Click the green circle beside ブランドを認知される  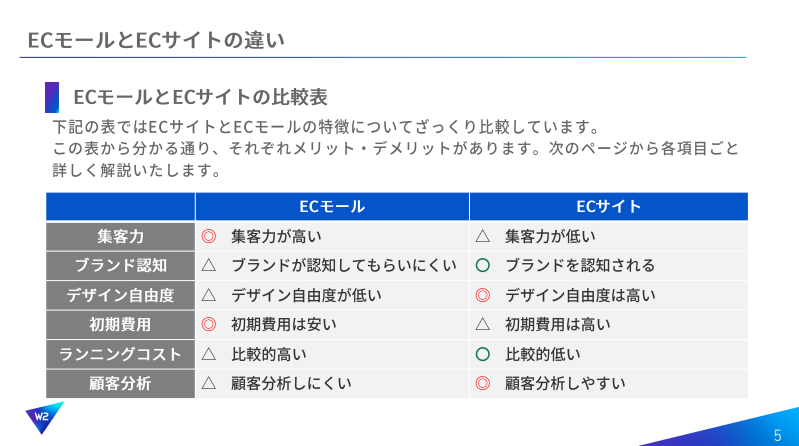(x=483, y=266)
